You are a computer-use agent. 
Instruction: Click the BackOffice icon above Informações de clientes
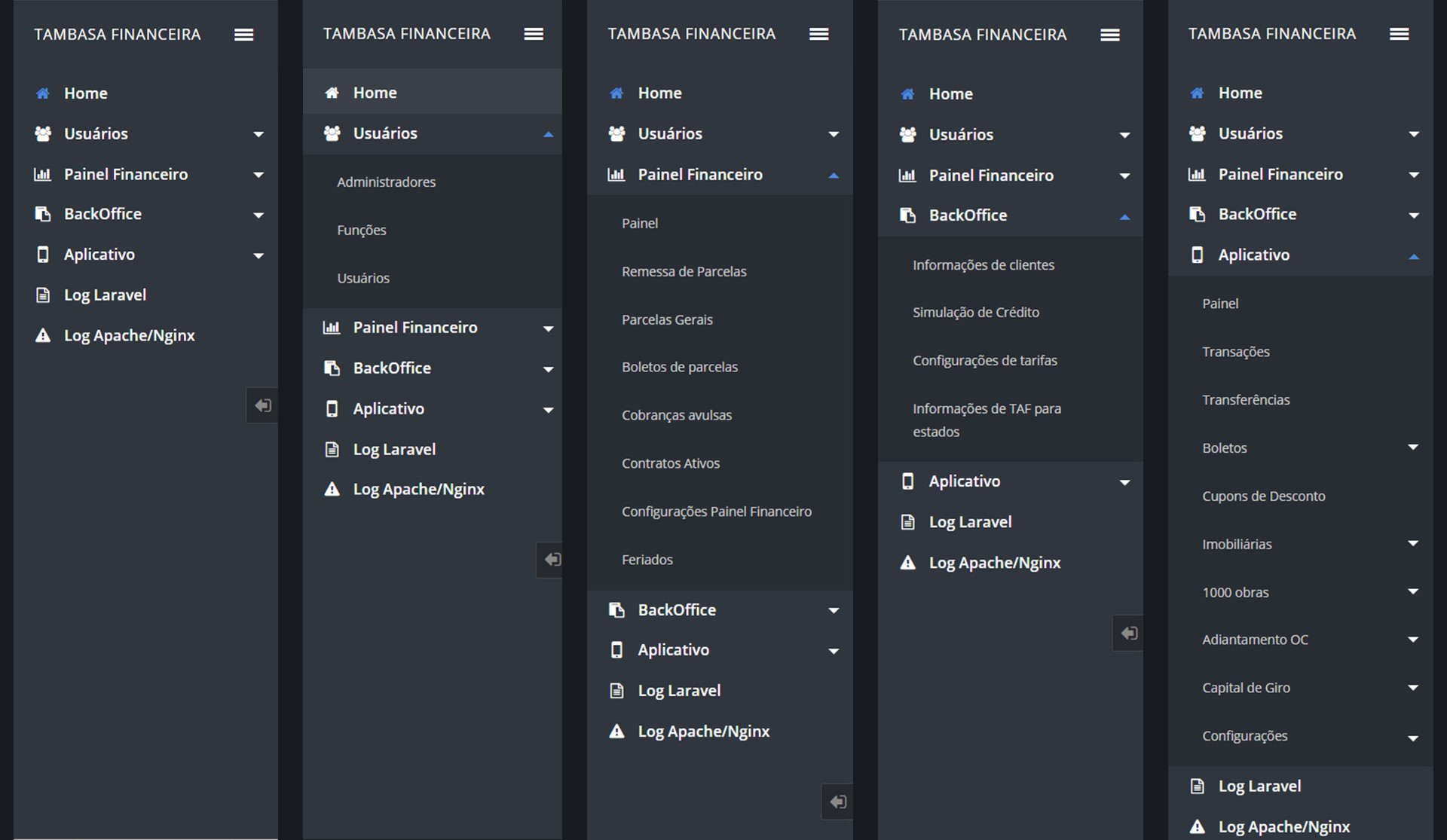tap(907, 215)
